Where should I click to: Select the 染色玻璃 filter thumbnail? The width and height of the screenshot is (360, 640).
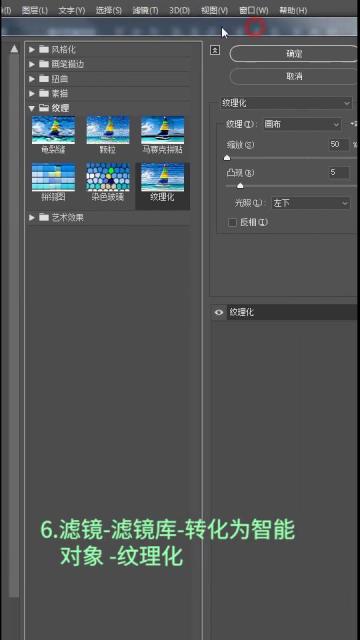pos(108,177)
